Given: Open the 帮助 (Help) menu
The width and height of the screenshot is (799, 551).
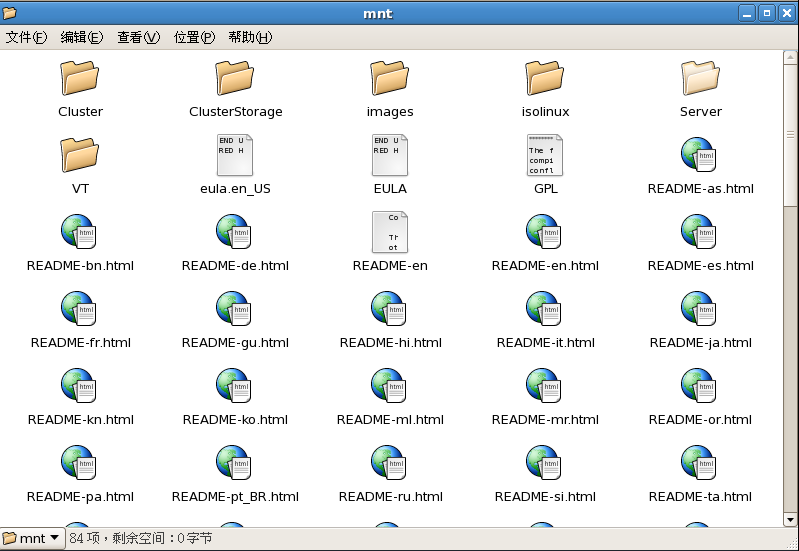Looking at the screenshot, I should point(250,37).
